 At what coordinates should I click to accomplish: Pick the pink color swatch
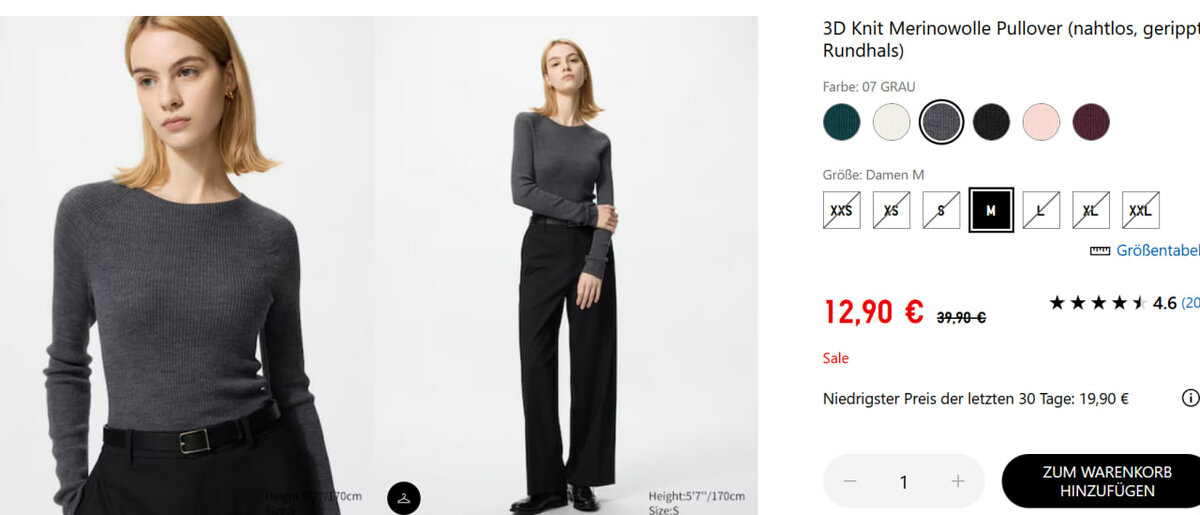point(1041,122)
